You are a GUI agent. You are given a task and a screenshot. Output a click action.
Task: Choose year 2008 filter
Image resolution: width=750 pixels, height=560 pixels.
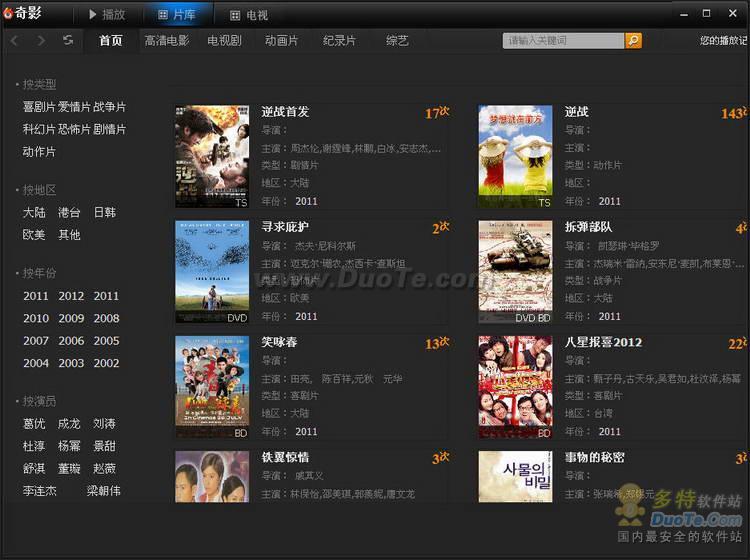[x=106, y=318]
